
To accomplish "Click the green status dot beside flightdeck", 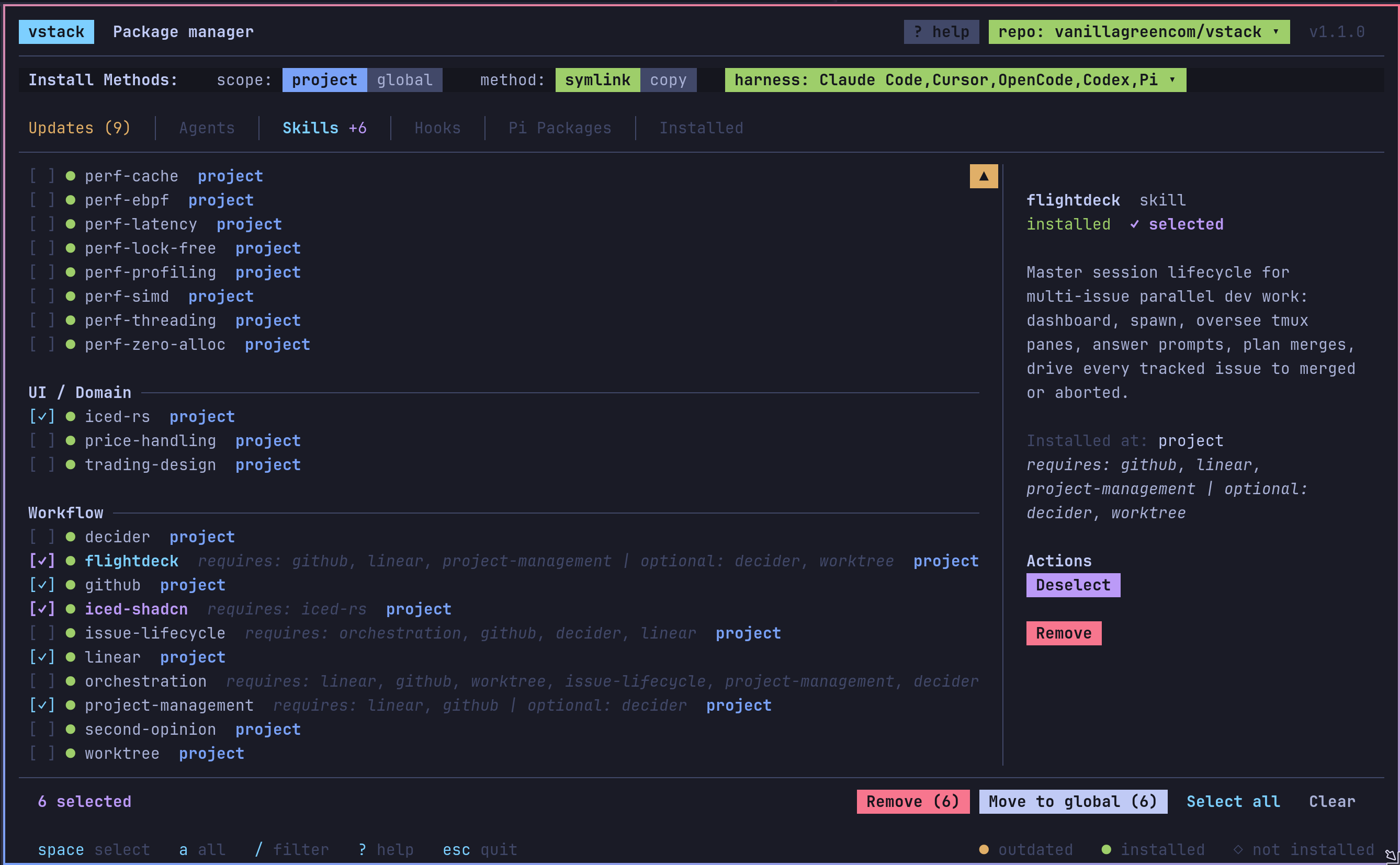I will pos(71,561).
